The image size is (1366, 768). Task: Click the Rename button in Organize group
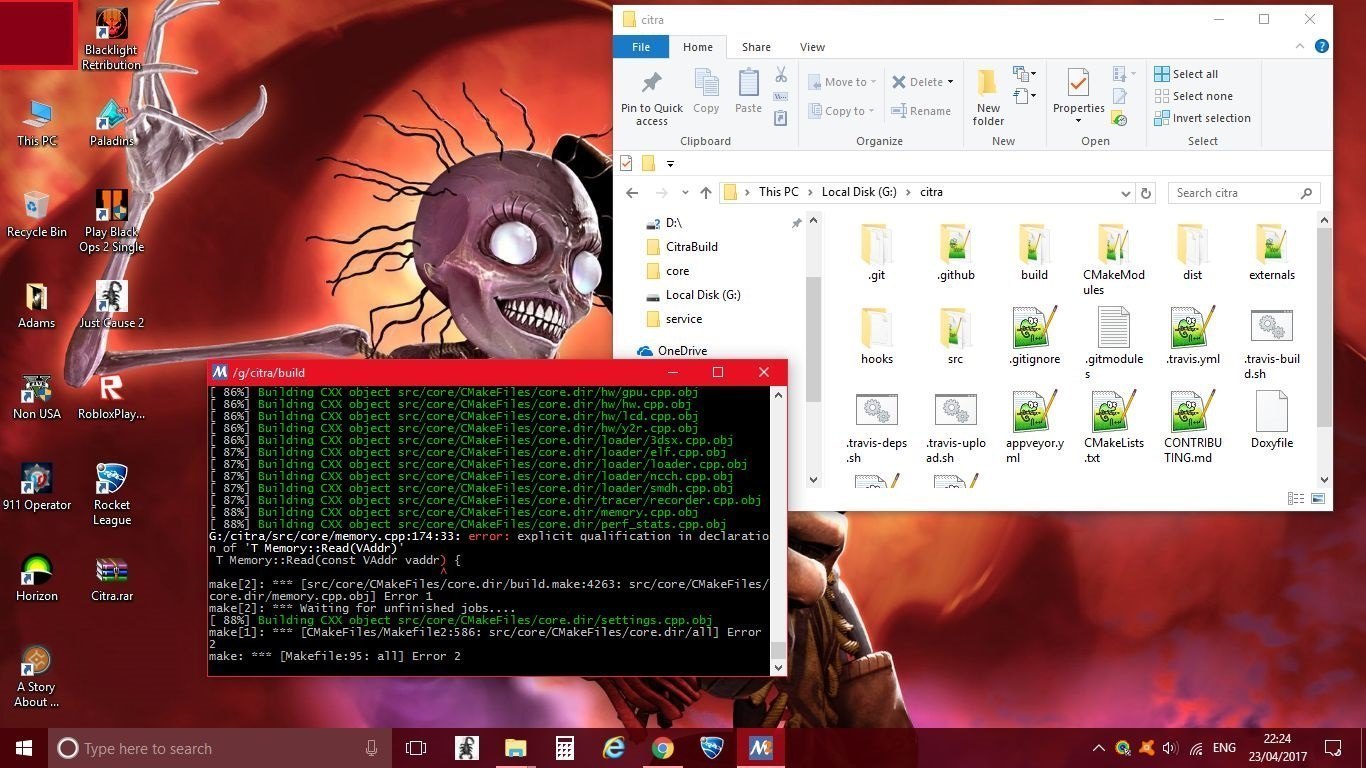tap(922, 111)
